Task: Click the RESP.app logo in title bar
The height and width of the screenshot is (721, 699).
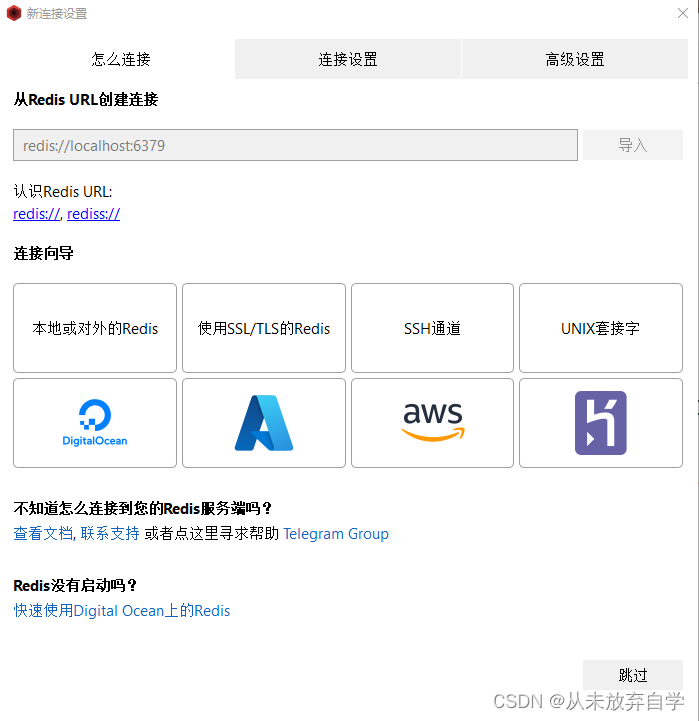Action: 14,13
